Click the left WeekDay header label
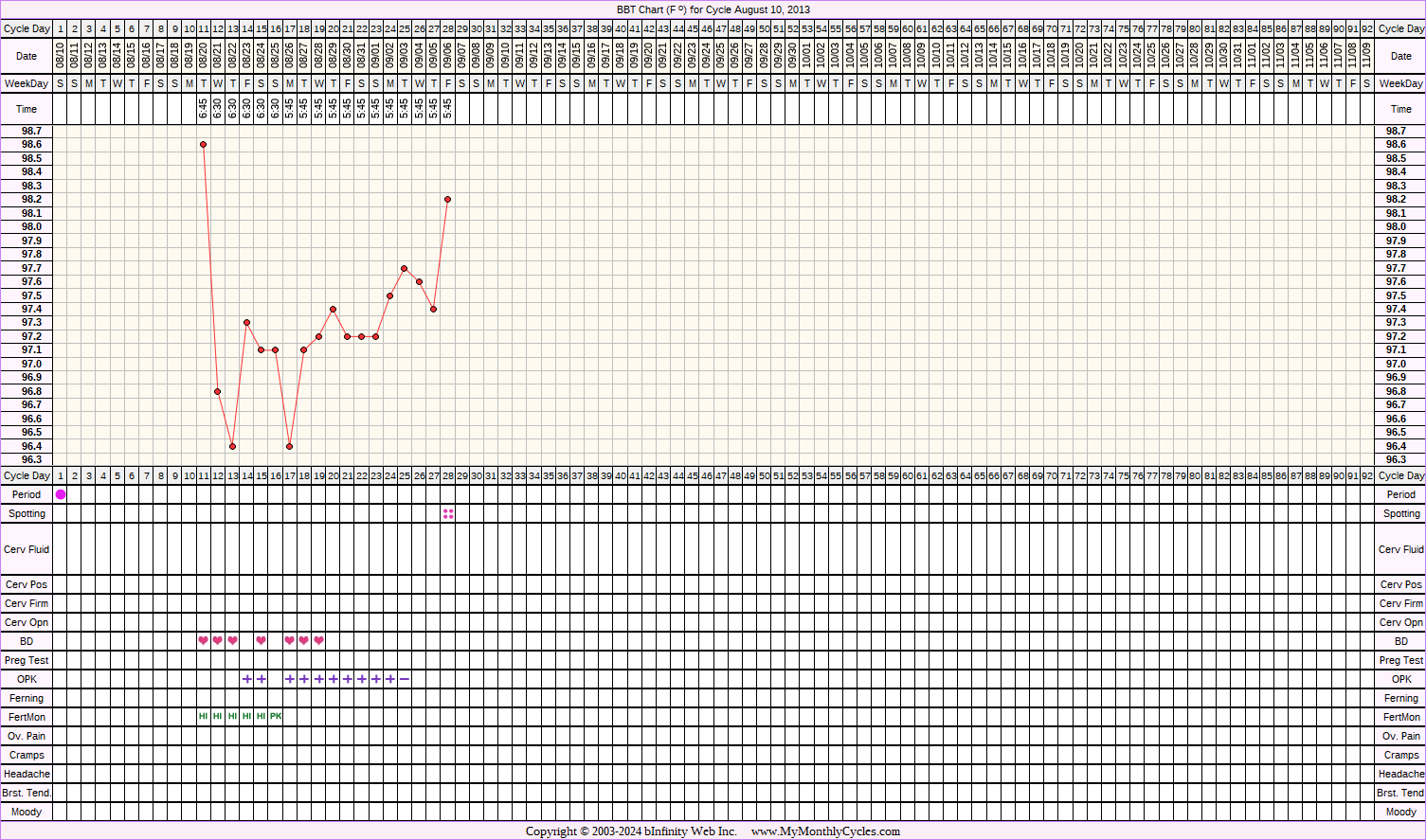This screenshot has height=840, width=1426. [27, 83]
